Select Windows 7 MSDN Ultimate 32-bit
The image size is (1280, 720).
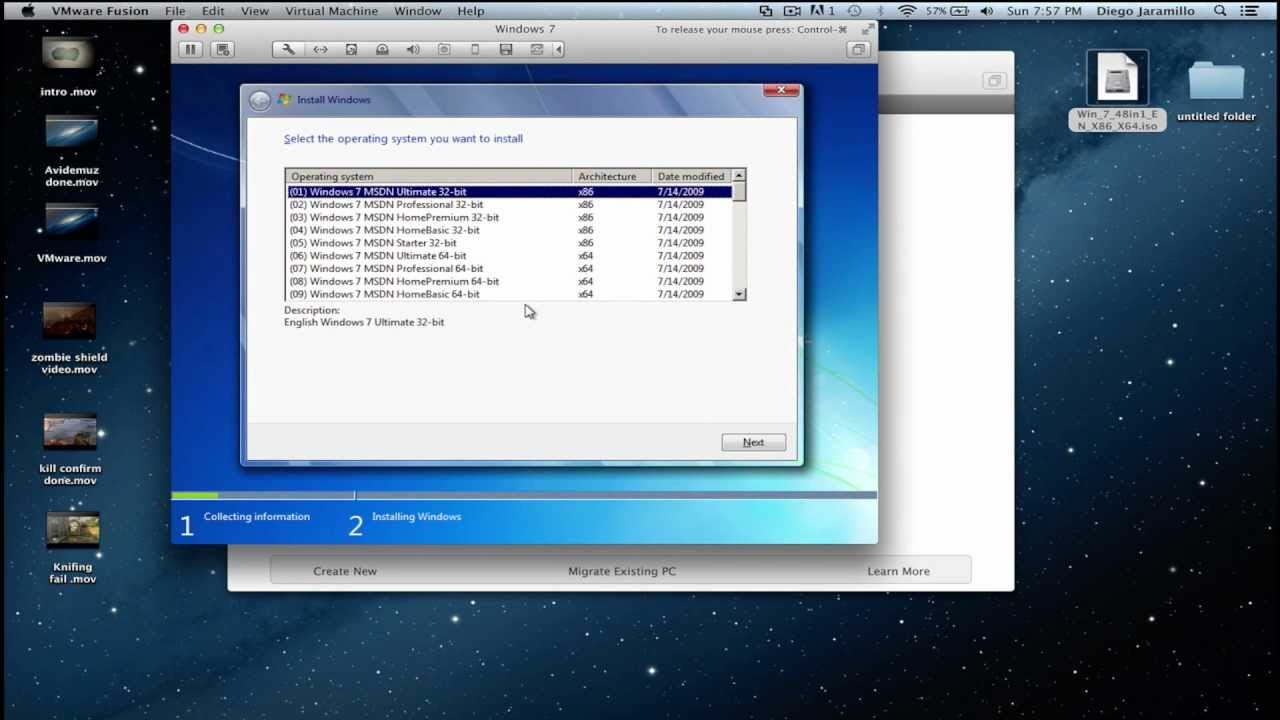(x=510, y=191)
